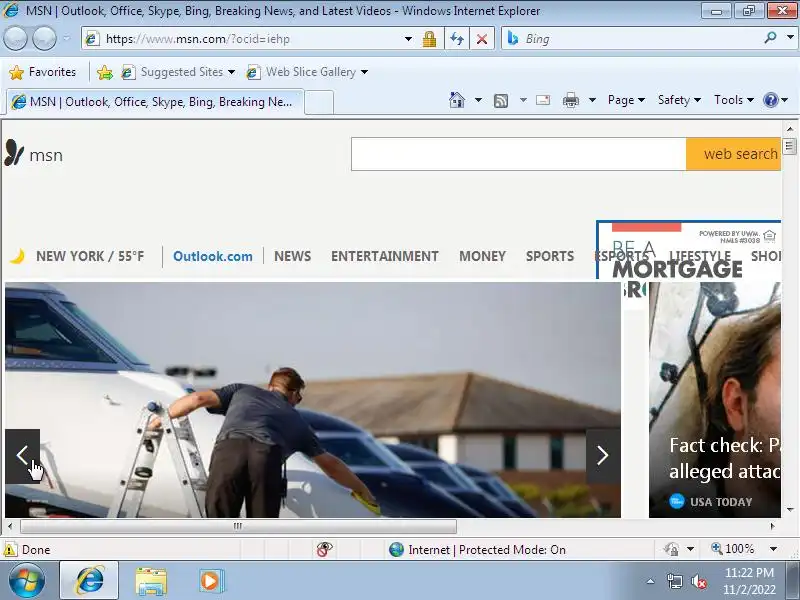
Task: Open a new blank tab
Action: [x=319, y=102]
